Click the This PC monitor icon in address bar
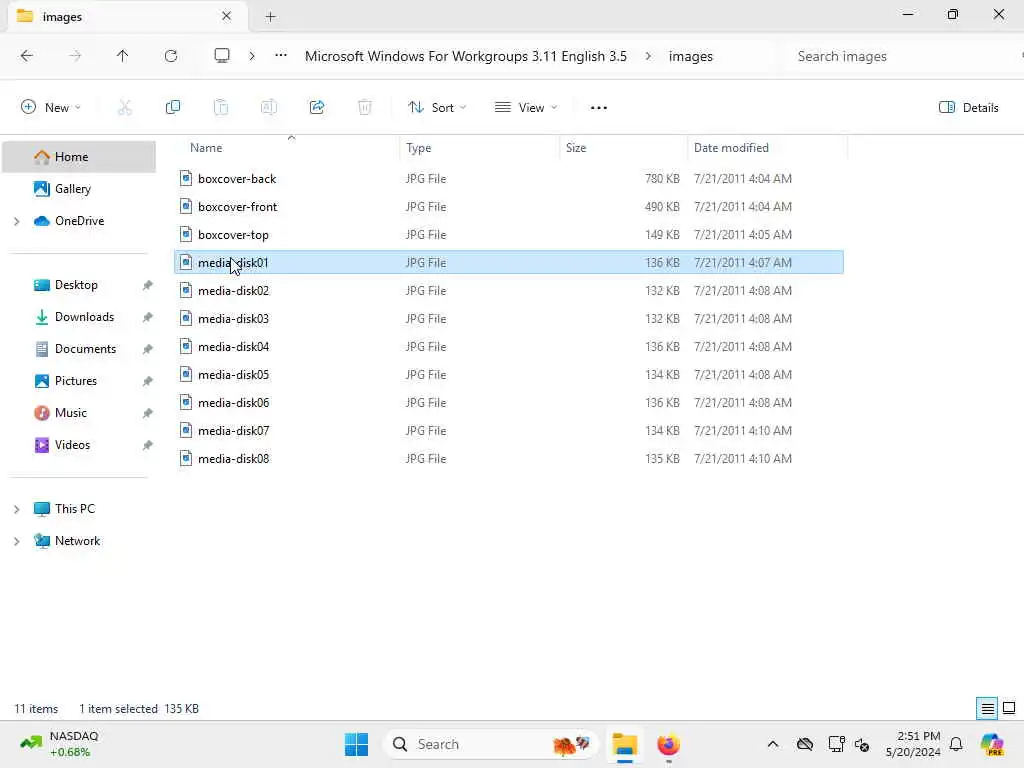The width and height of the screenshot is (1024, 768). [x=222, y=56]
